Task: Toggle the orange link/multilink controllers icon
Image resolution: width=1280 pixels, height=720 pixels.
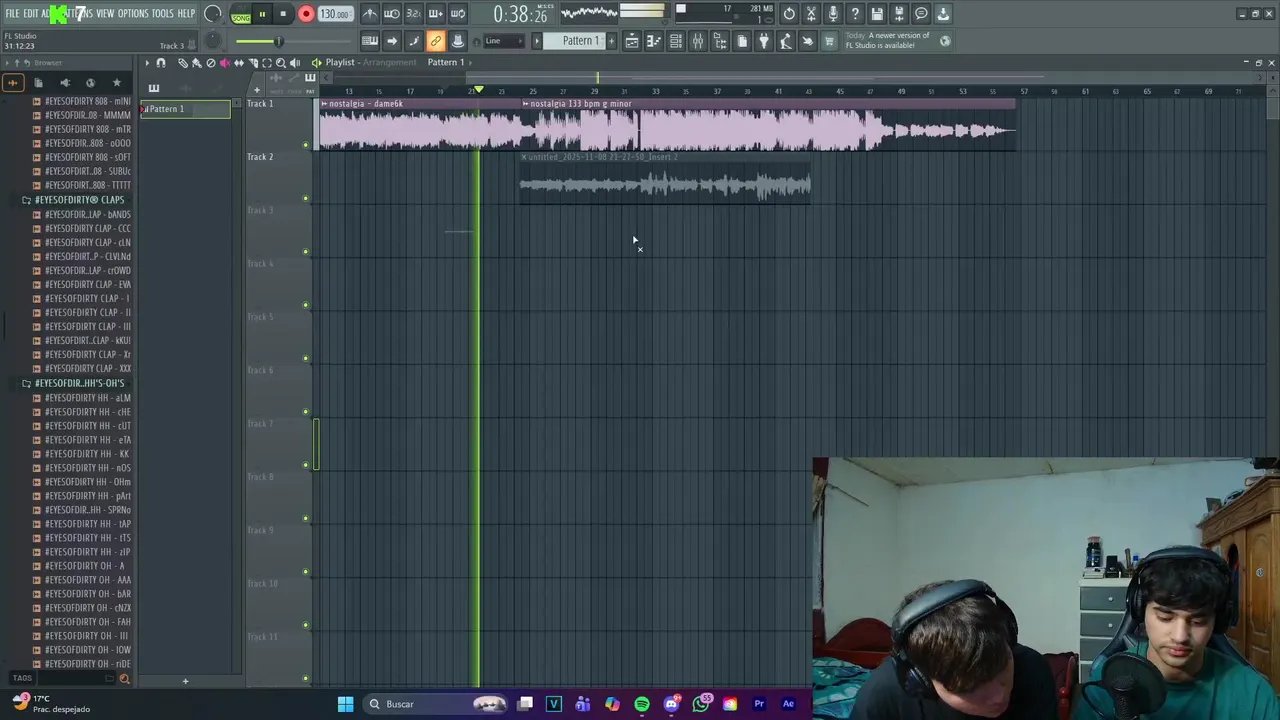Action: (436, 41)
